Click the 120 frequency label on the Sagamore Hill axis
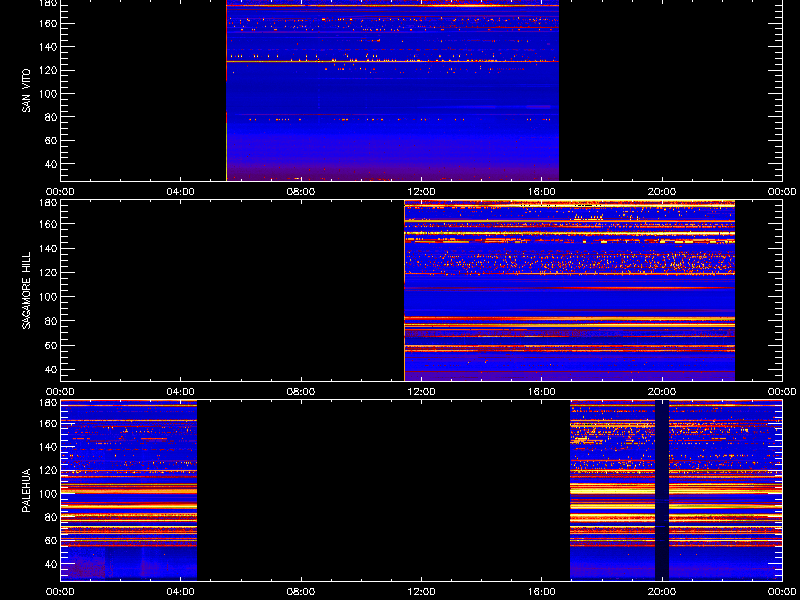Viewport: 800px width, 600px height. point(47,272)
